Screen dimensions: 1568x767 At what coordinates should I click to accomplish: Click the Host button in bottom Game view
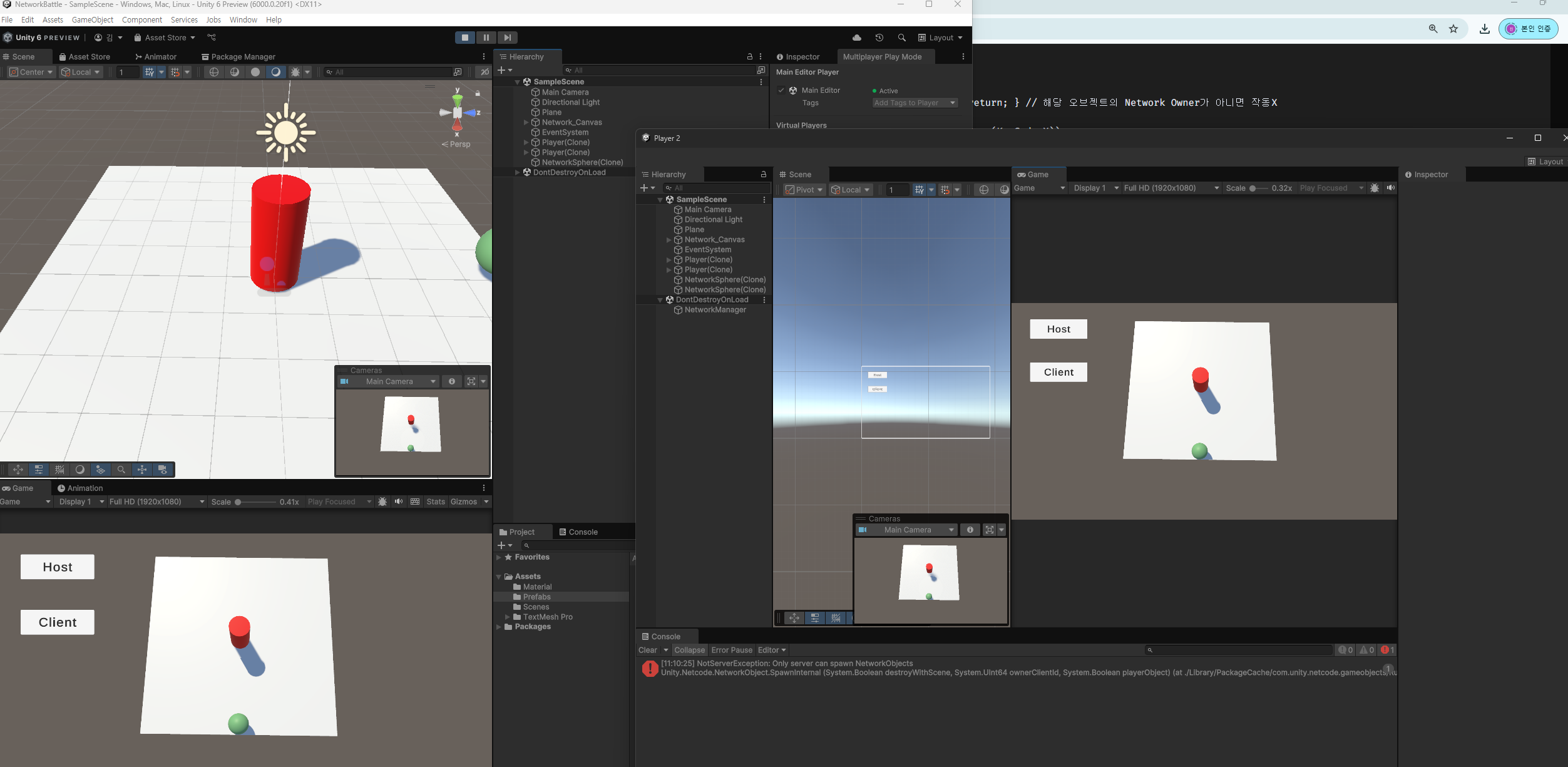coord(58,567)
